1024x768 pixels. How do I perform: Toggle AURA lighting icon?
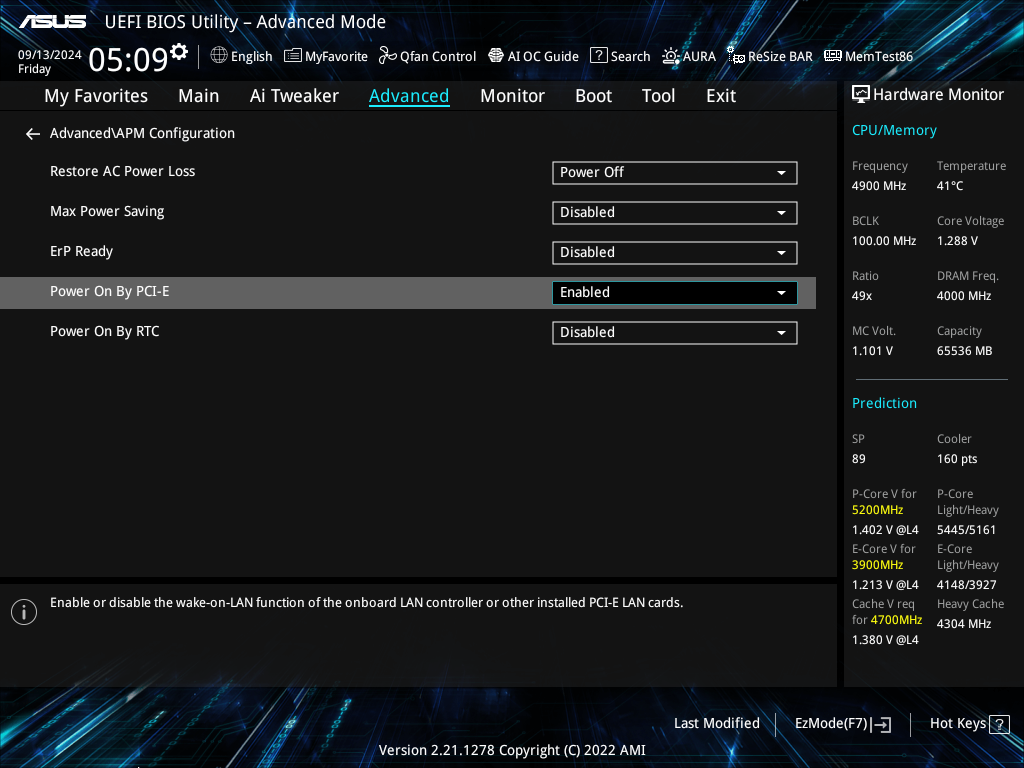[x=671, y=56]
